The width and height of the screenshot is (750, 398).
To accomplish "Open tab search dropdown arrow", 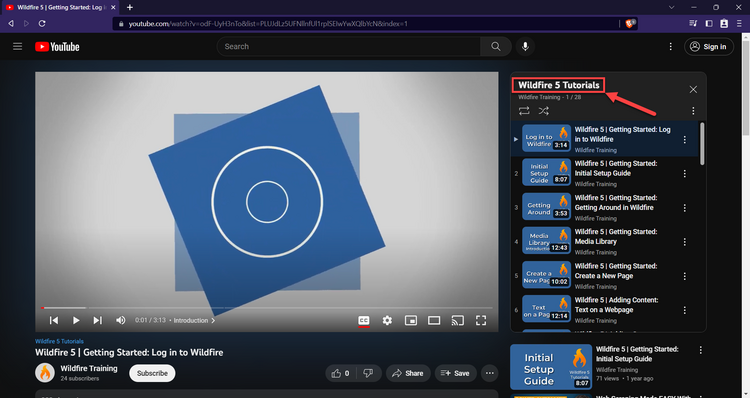I will point(672,7).
